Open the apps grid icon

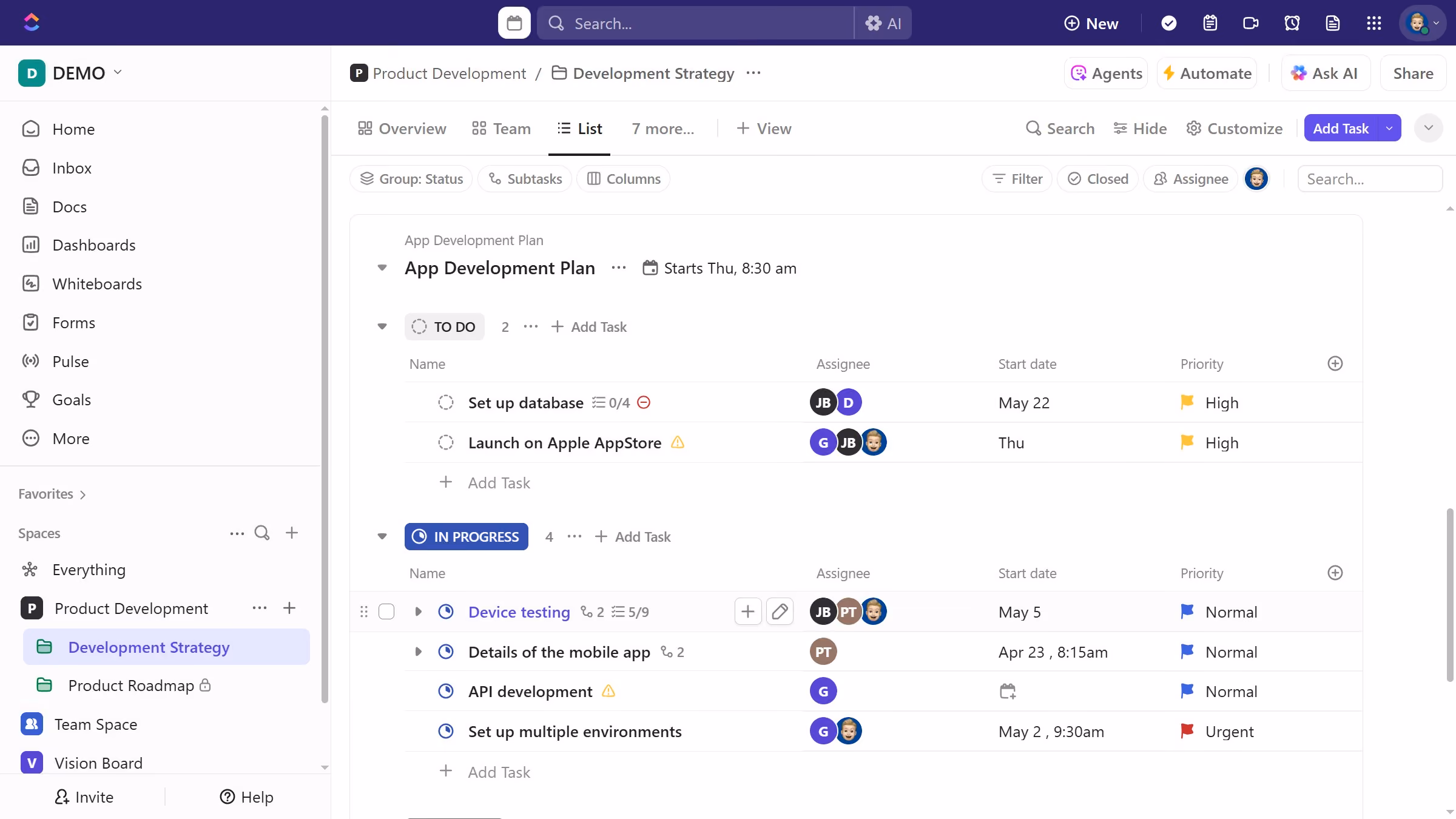point(1374,23)
